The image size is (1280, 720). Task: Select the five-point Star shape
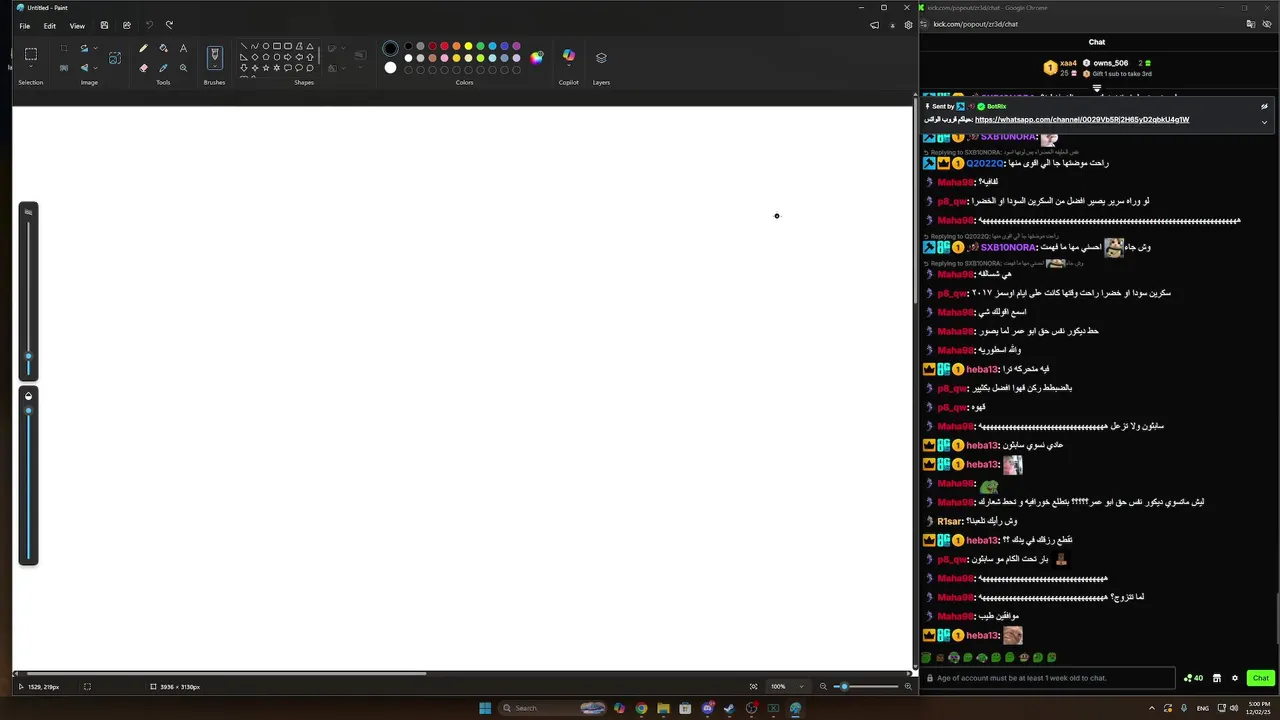[266, 68]
